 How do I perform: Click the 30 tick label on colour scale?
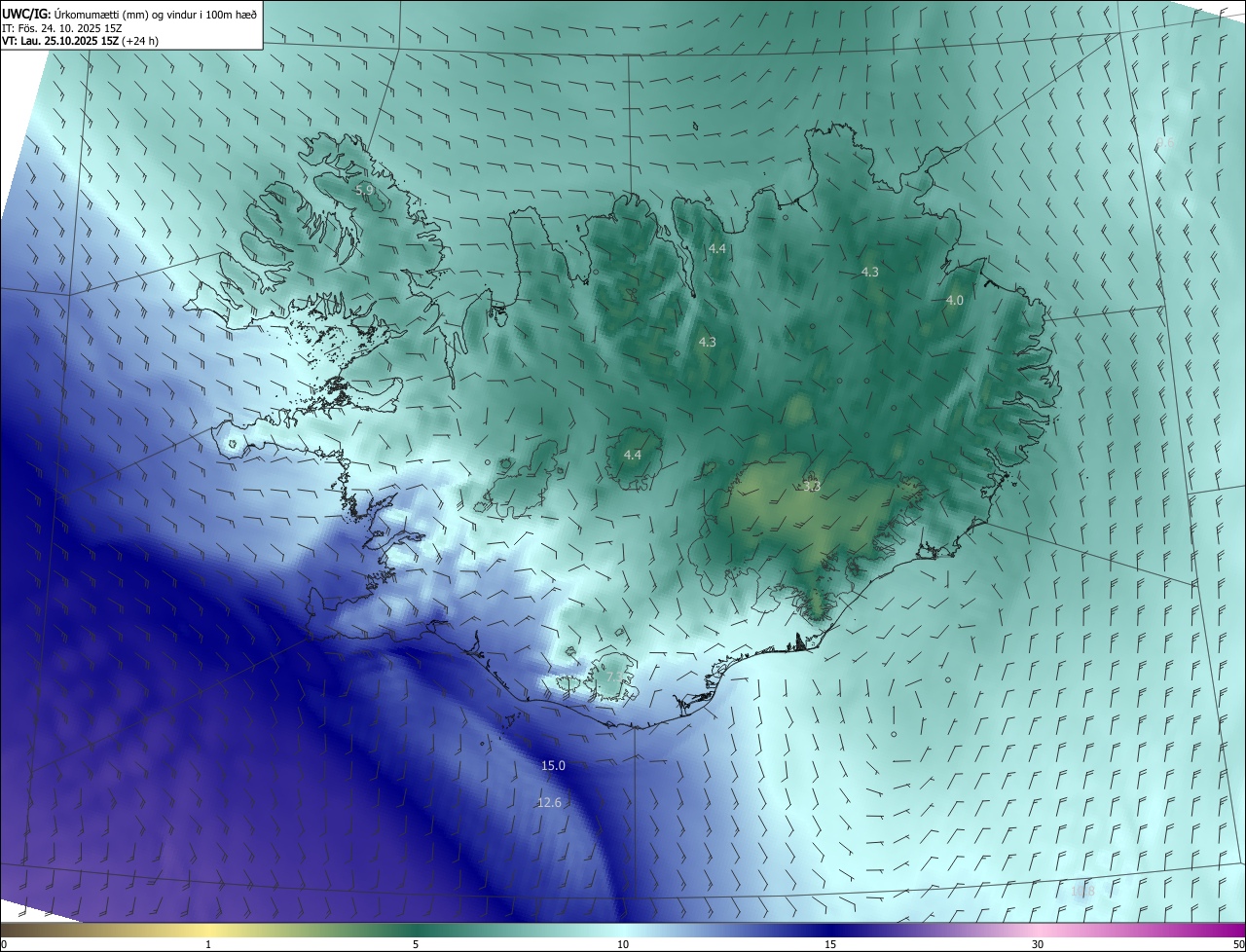(1038, 944)
